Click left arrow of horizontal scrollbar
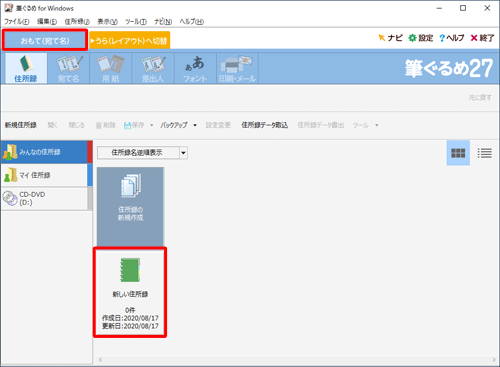 [101, 360]
